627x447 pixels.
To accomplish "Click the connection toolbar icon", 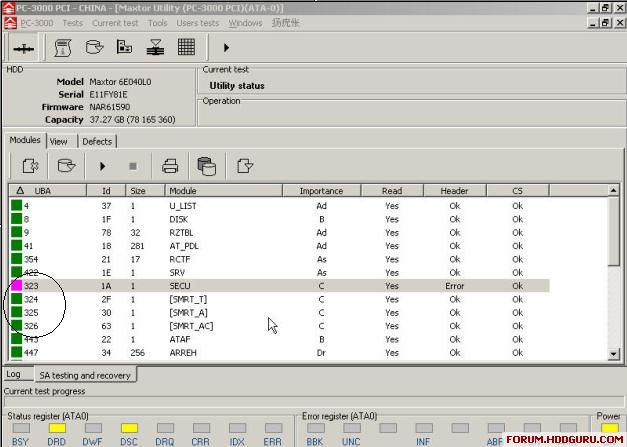I will tap(24, 48).
